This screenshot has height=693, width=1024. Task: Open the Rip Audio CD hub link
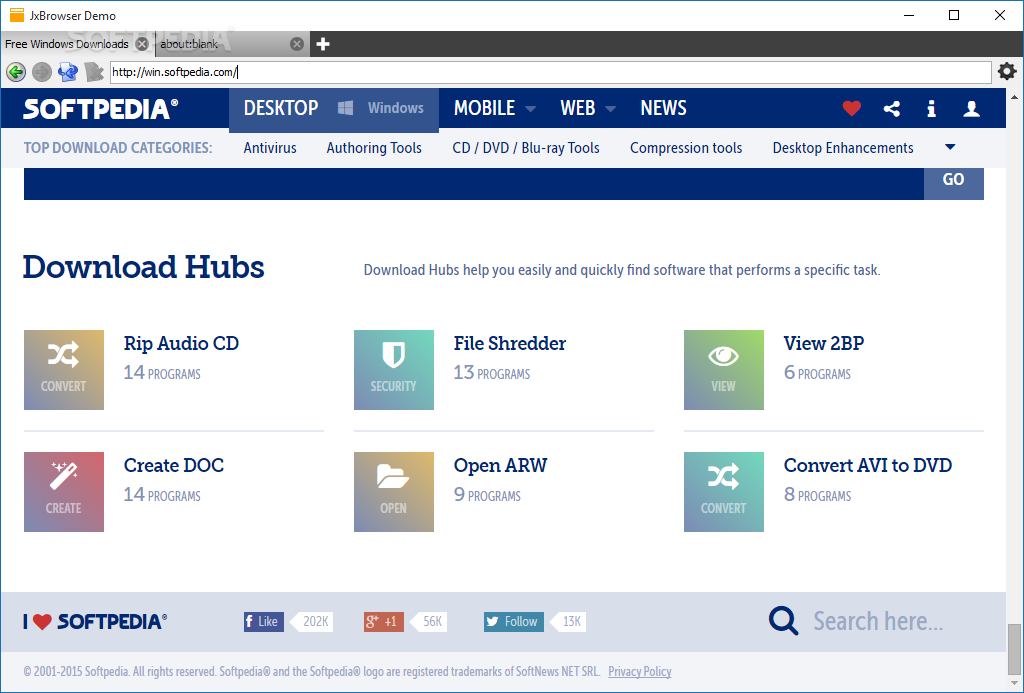pos(182,344)
